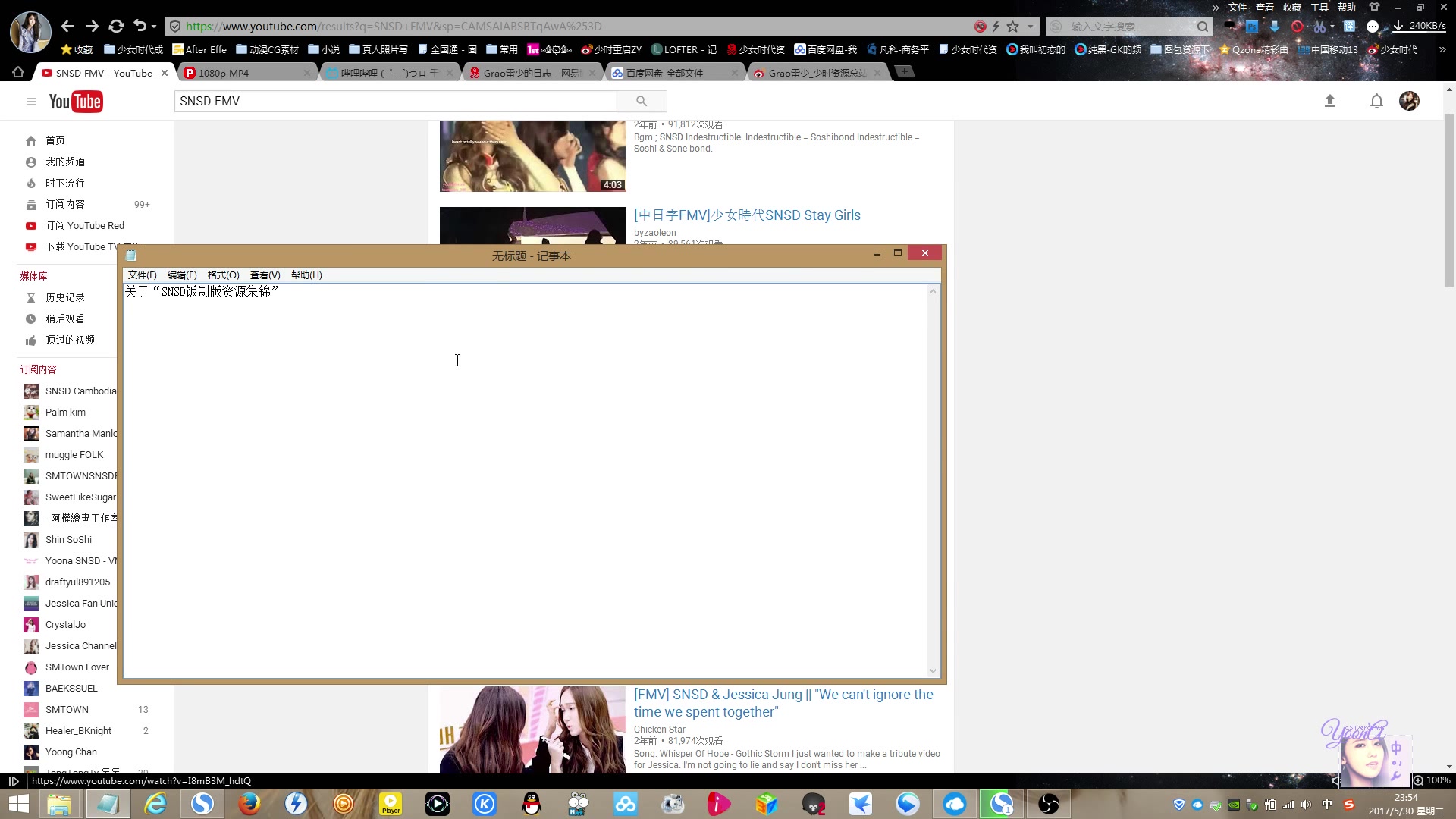Open the Sogou taskbar browser icon
The height and width of the screenshot is (819, 1456).
202,804
